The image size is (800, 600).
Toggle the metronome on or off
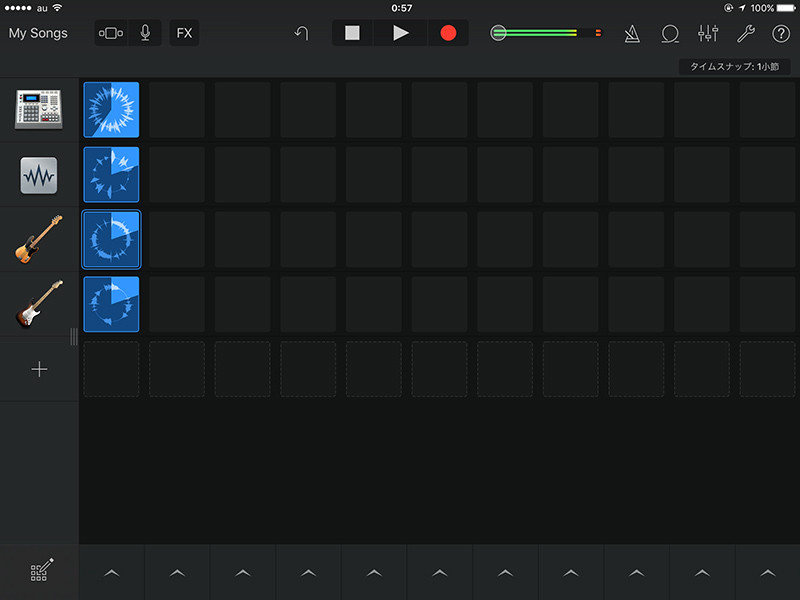click(632, 34)
